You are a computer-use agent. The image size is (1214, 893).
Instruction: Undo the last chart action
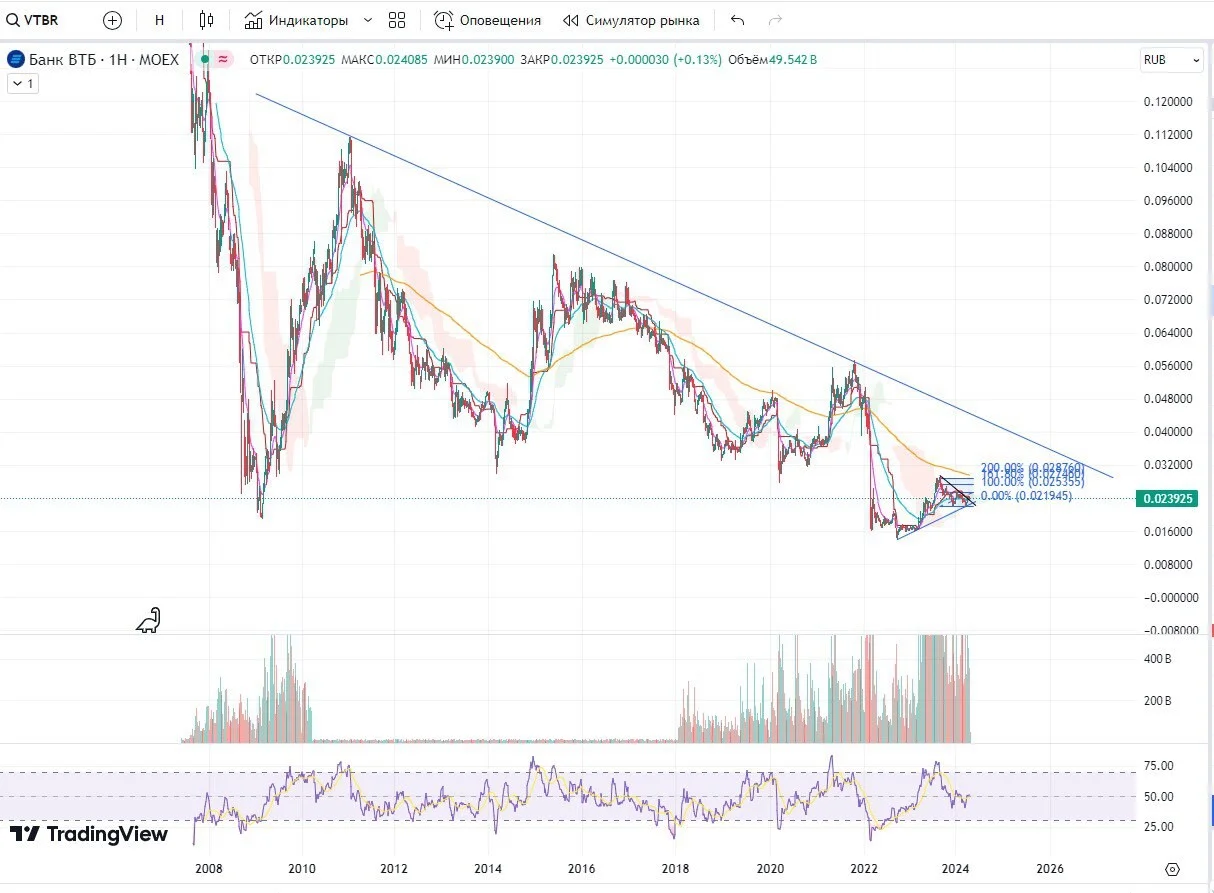(x=738, y=20)
